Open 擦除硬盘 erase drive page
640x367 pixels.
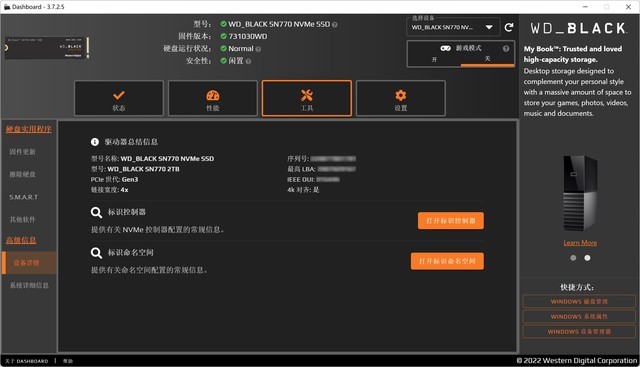(22, 174)
